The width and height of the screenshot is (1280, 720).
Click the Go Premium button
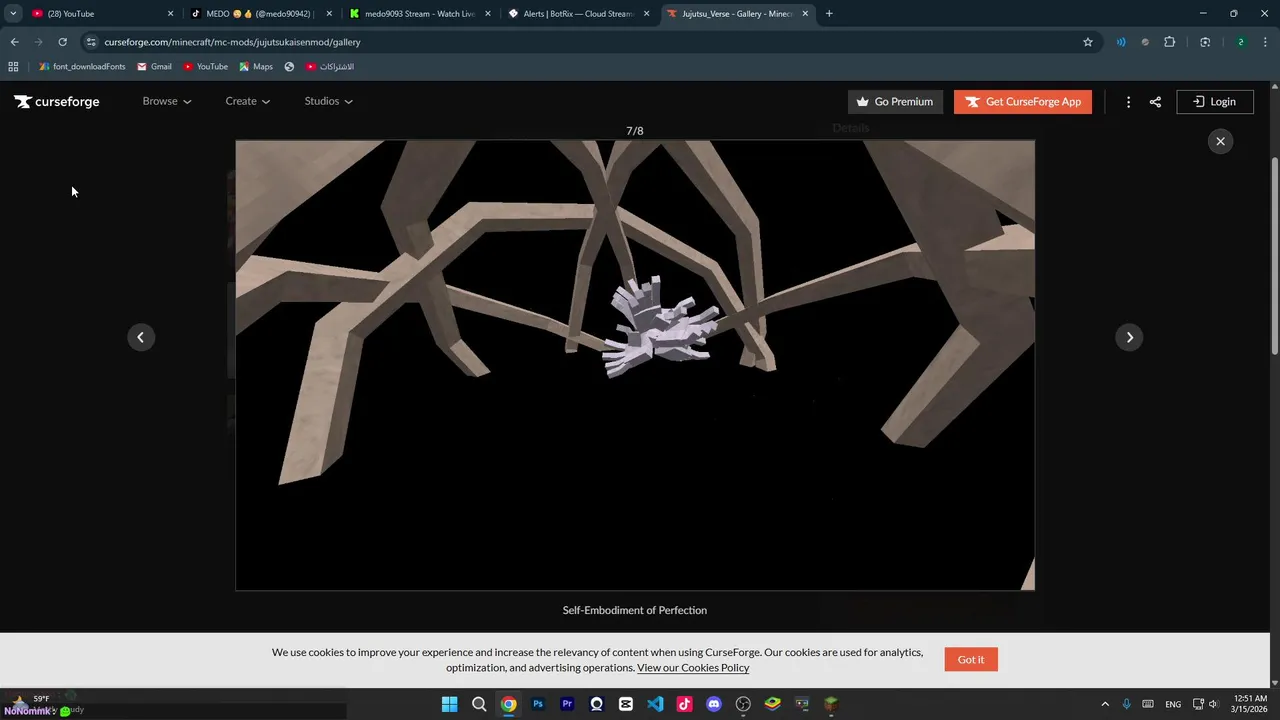[x=895, y=102]
